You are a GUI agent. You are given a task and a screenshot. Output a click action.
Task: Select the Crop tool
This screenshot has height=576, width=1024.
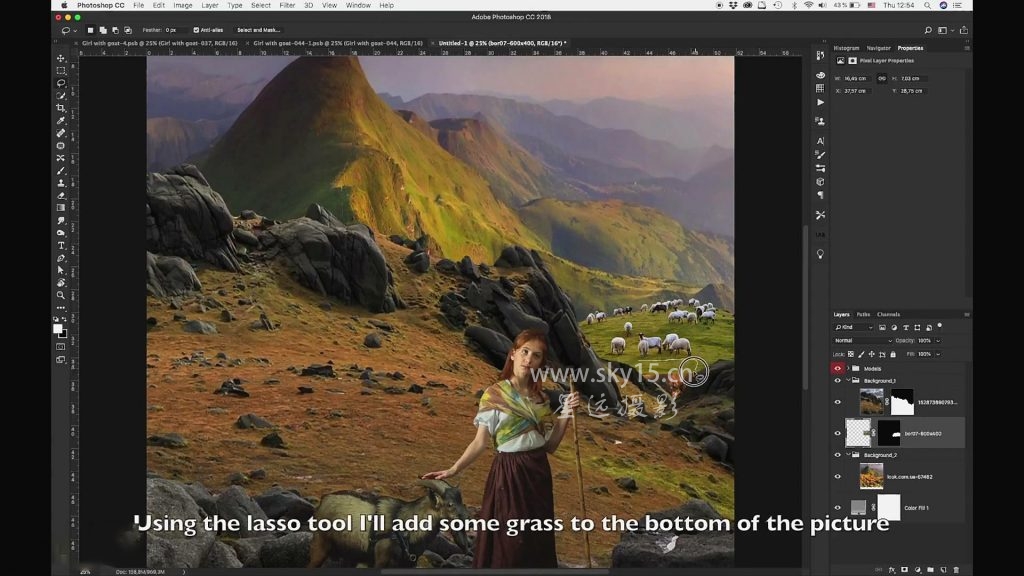point(61,108)
